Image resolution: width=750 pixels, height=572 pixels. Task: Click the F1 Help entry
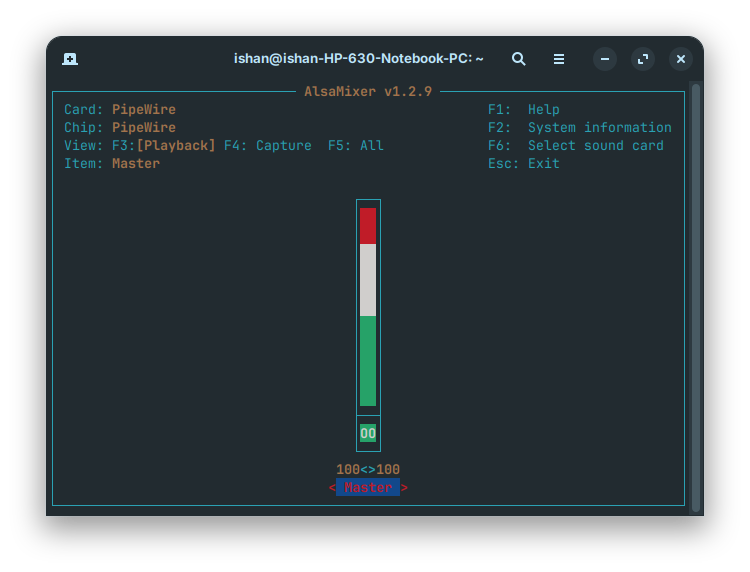(524, 110)
